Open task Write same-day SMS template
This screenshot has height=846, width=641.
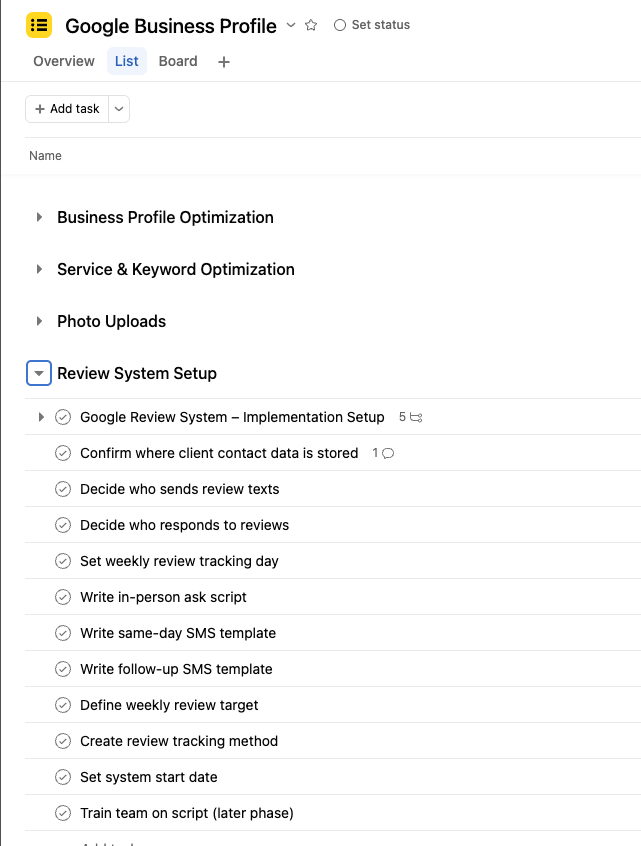(178, 633)
